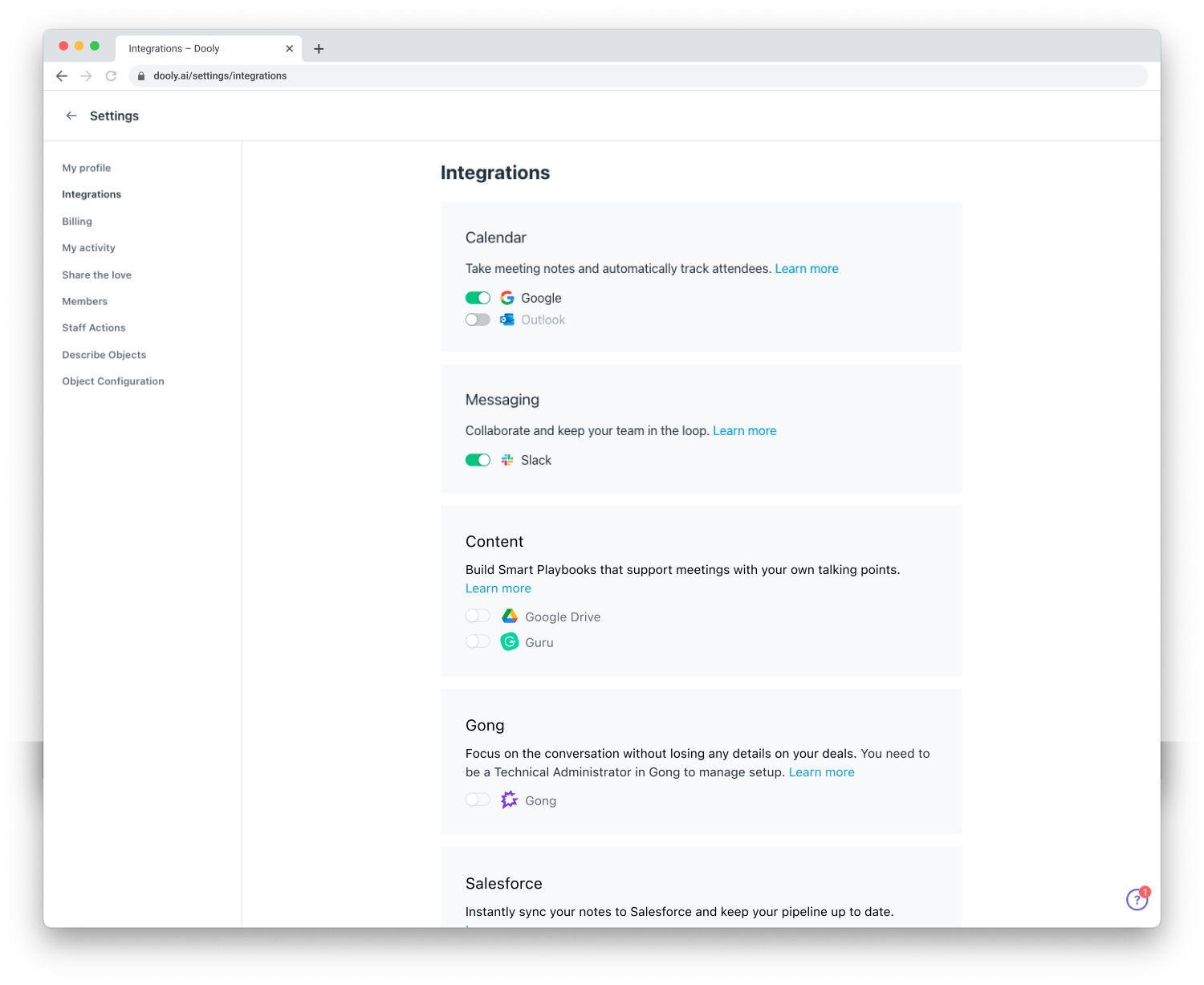Open Object Configuration settings page
Viewport: 1204px width, 985px height.
pyautogui.click(x=113, y=381)
